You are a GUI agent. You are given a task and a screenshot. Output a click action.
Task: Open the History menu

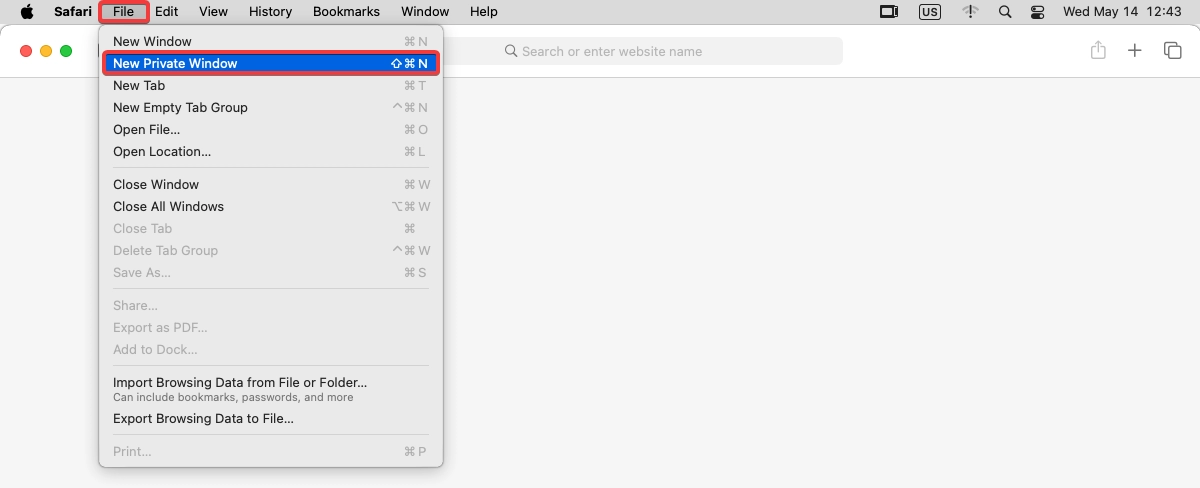tap(270, 12)
